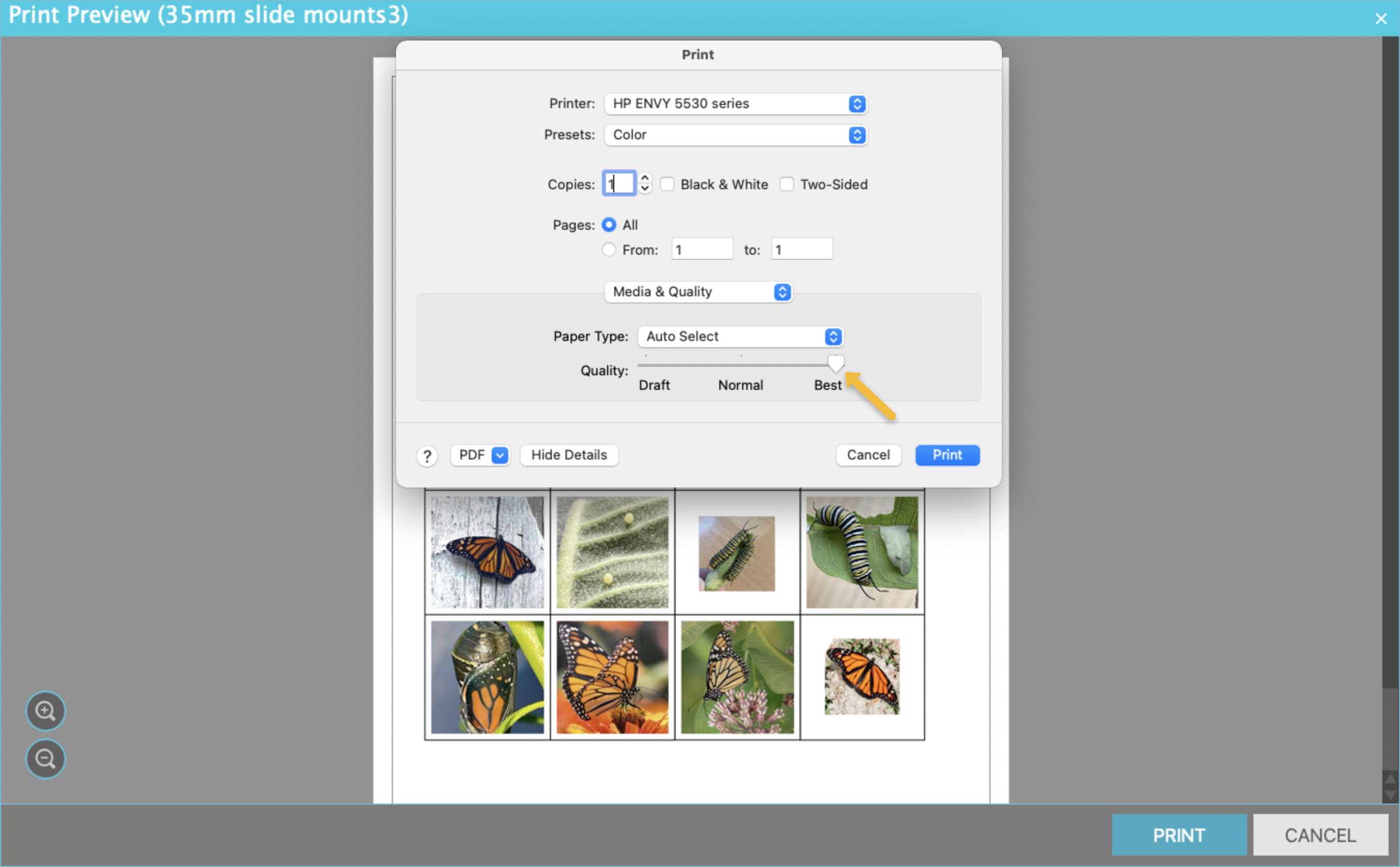
Task: Click the blue Print dialog button
Action: 947,455
